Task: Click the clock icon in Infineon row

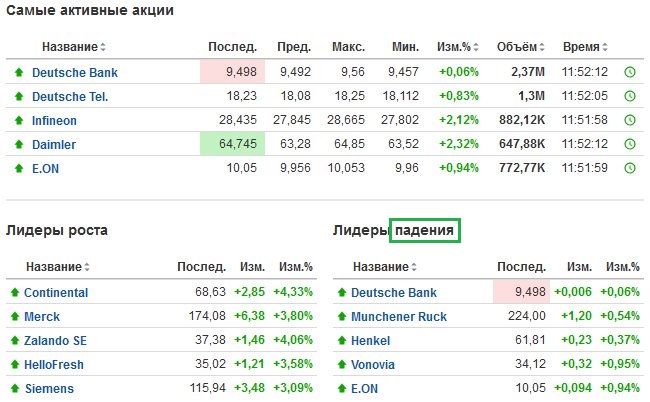Action: pyautogui.click(x=630, y=120)
